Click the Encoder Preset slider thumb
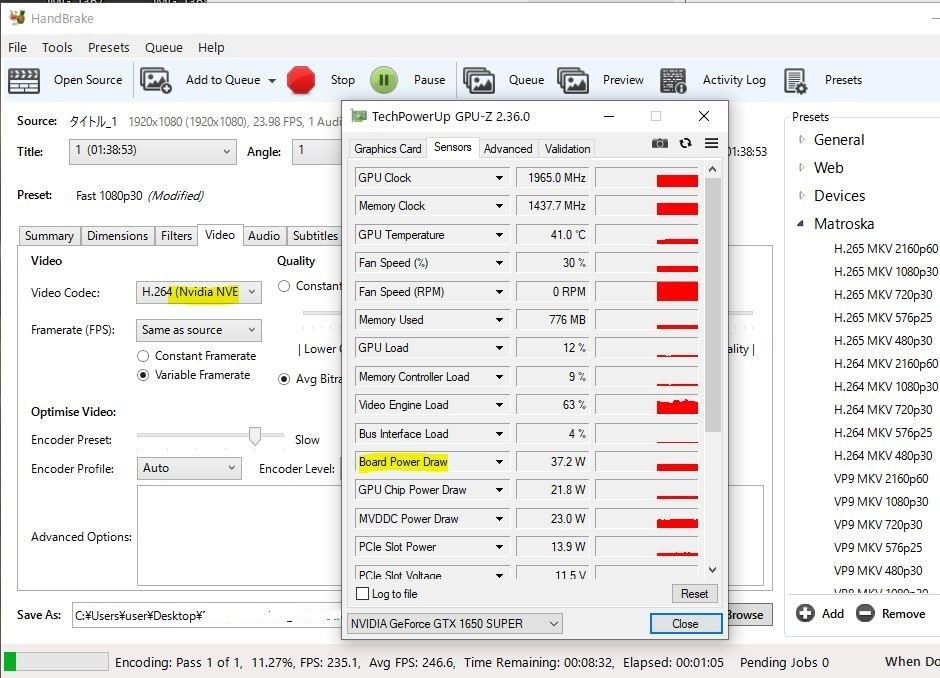940x678 pixels. [x=255, y=436]
